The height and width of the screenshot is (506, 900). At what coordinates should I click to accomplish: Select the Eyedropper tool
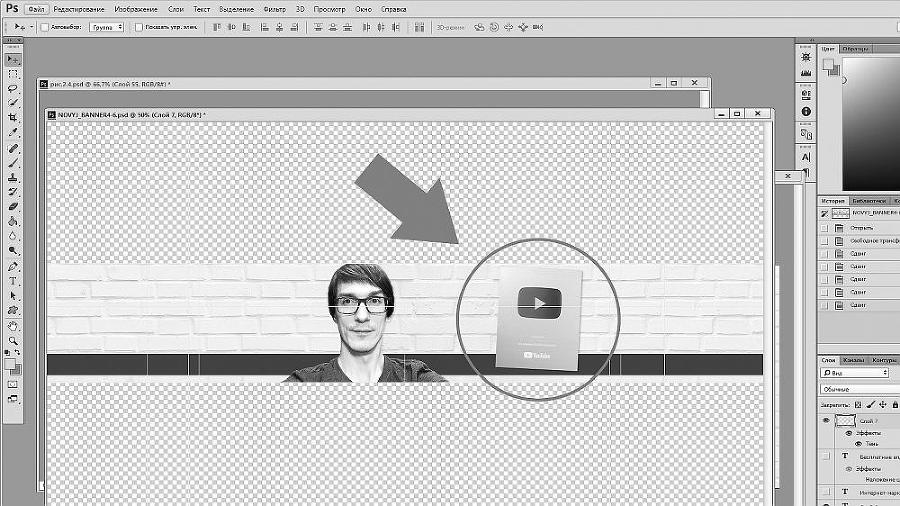(13, 133)
